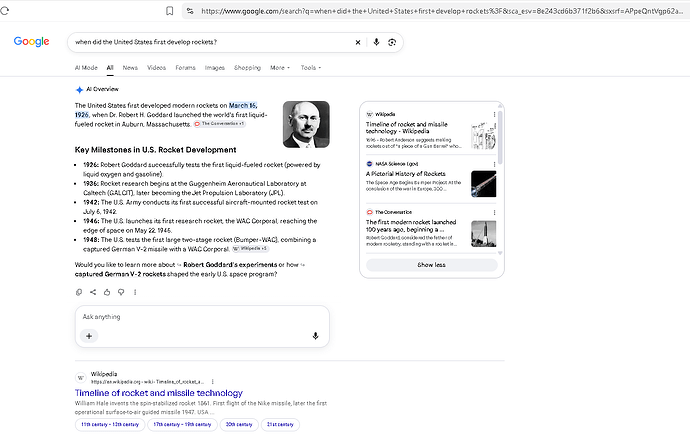The height and width of the screenshot is (436, 690).
Task: Open Timeline of rocket and missile technology result
Action: [x=159, y=393]
